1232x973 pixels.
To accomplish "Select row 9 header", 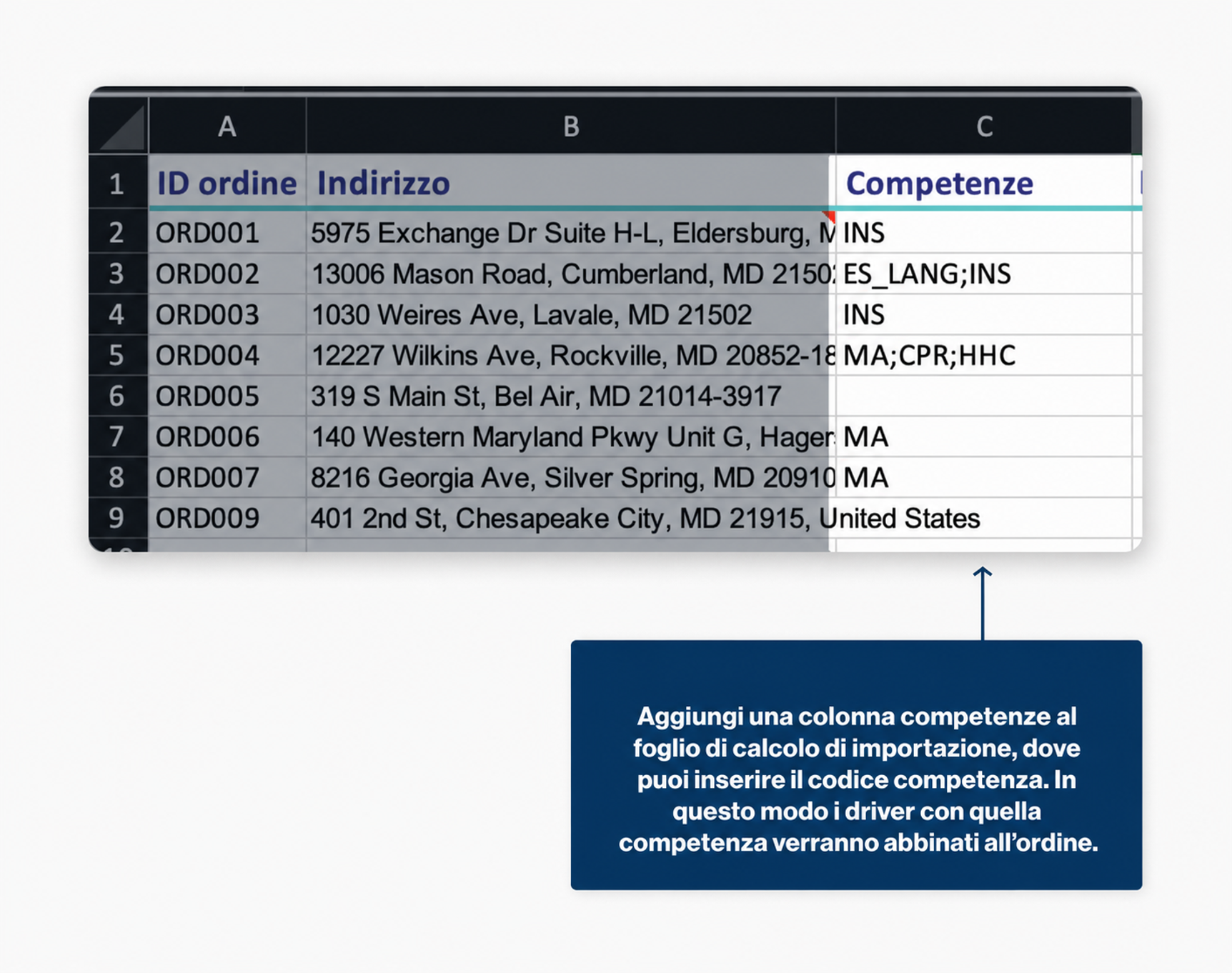I will 118,518.
